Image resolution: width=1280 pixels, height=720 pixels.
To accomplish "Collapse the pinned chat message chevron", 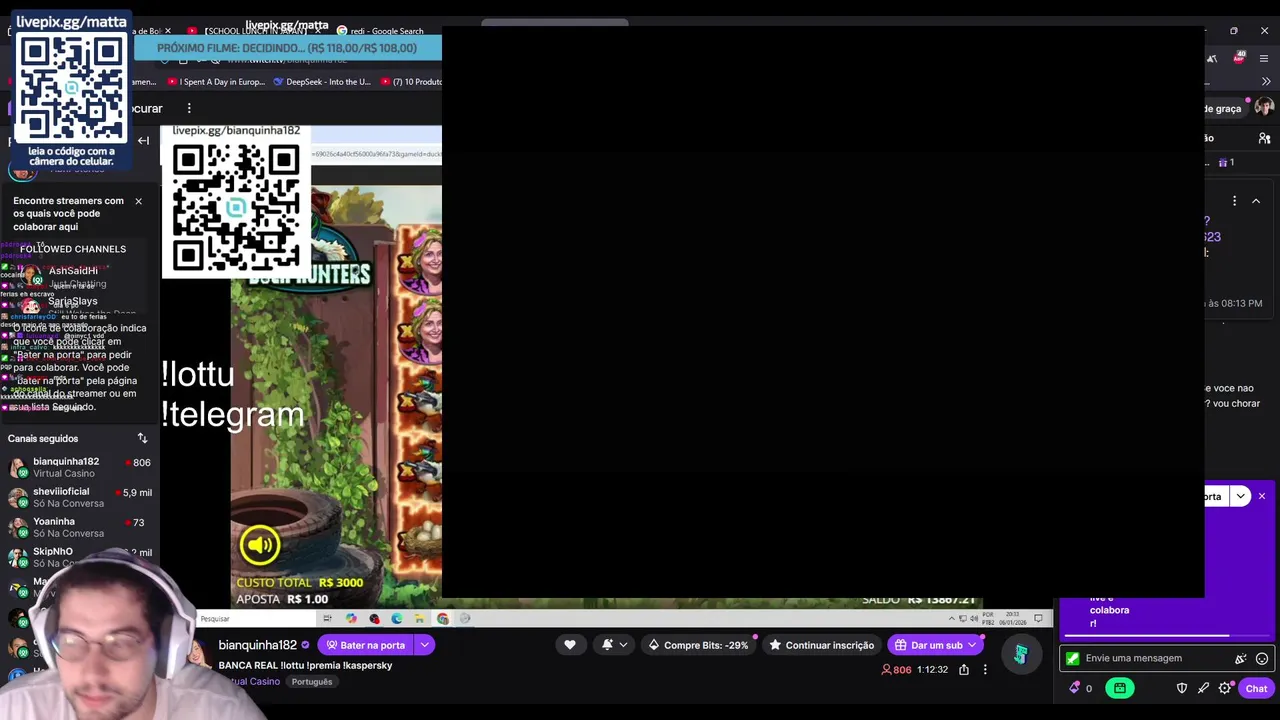I will pos(1256,201).
